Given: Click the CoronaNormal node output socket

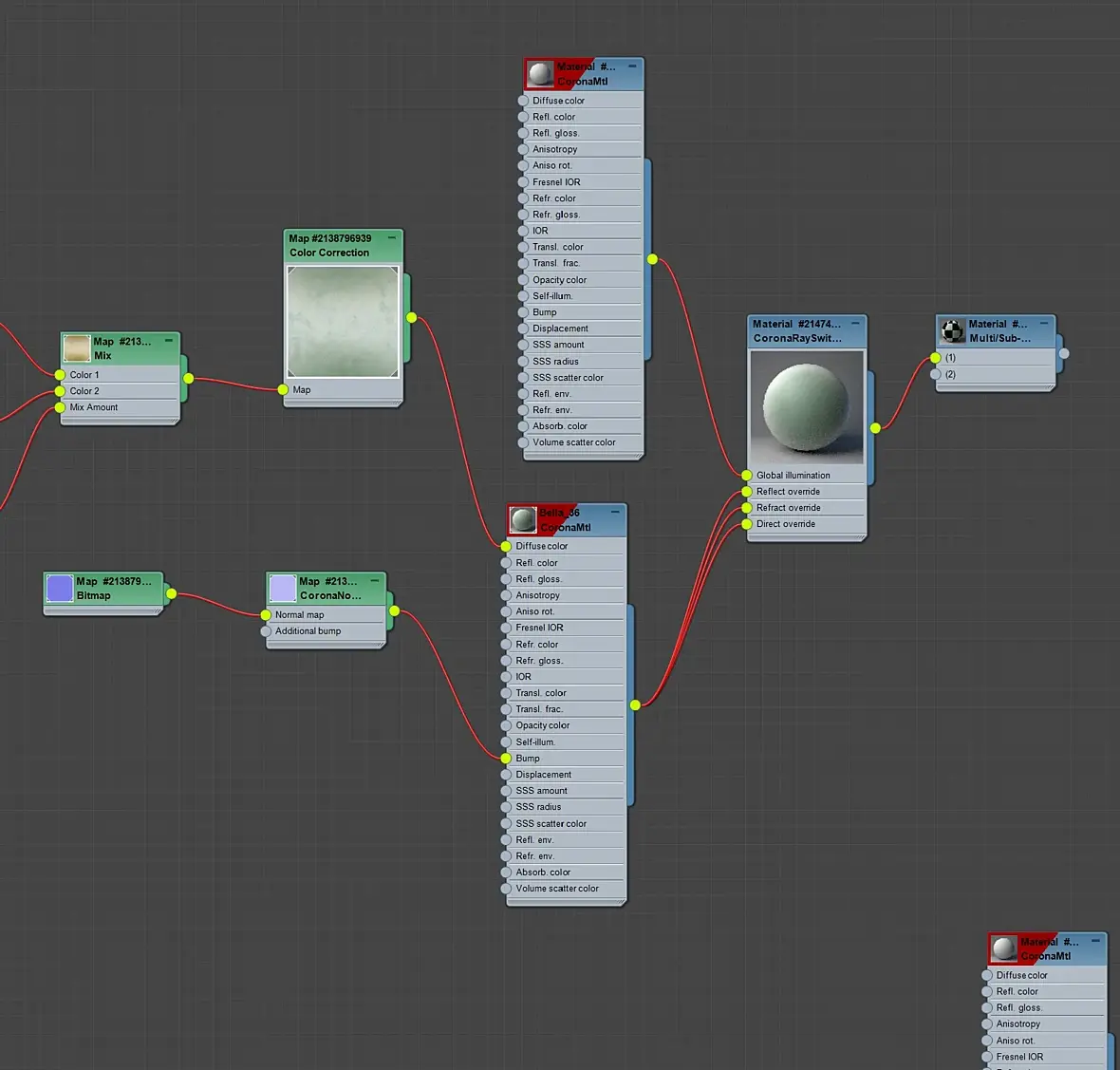Looking at the screenshot, I should tap(394, 611).
